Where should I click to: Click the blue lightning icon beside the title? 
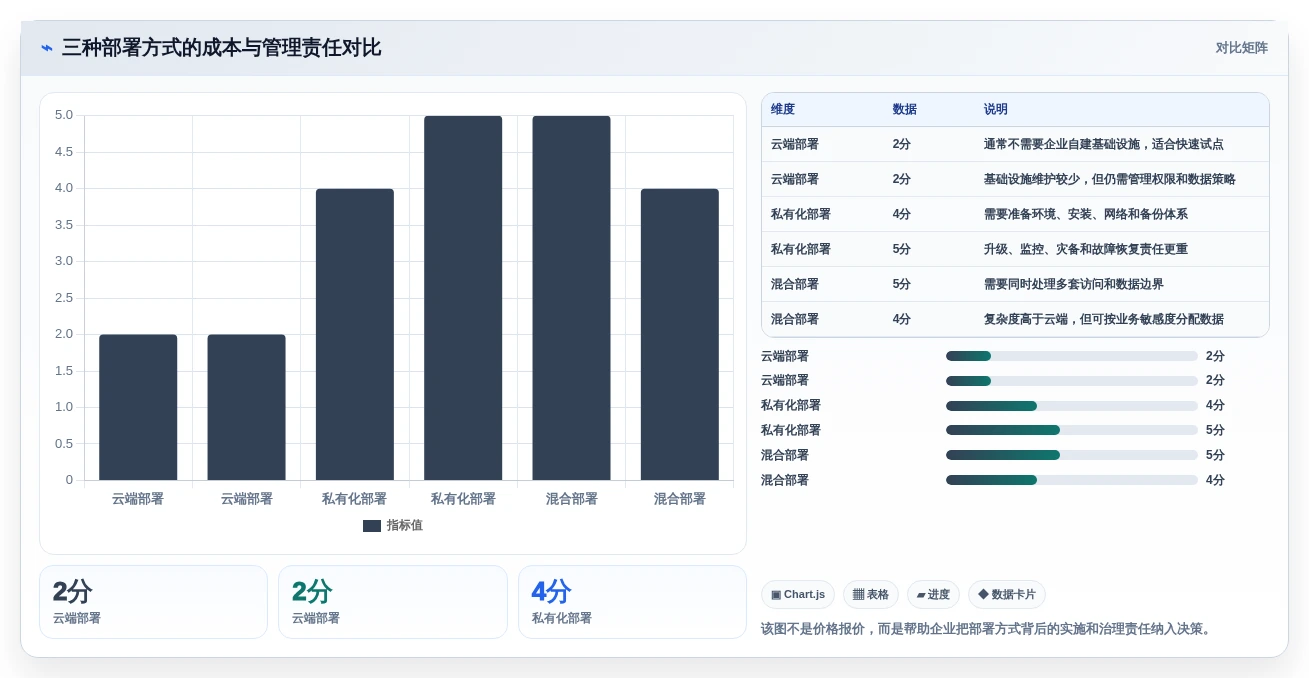coord(46,48)
